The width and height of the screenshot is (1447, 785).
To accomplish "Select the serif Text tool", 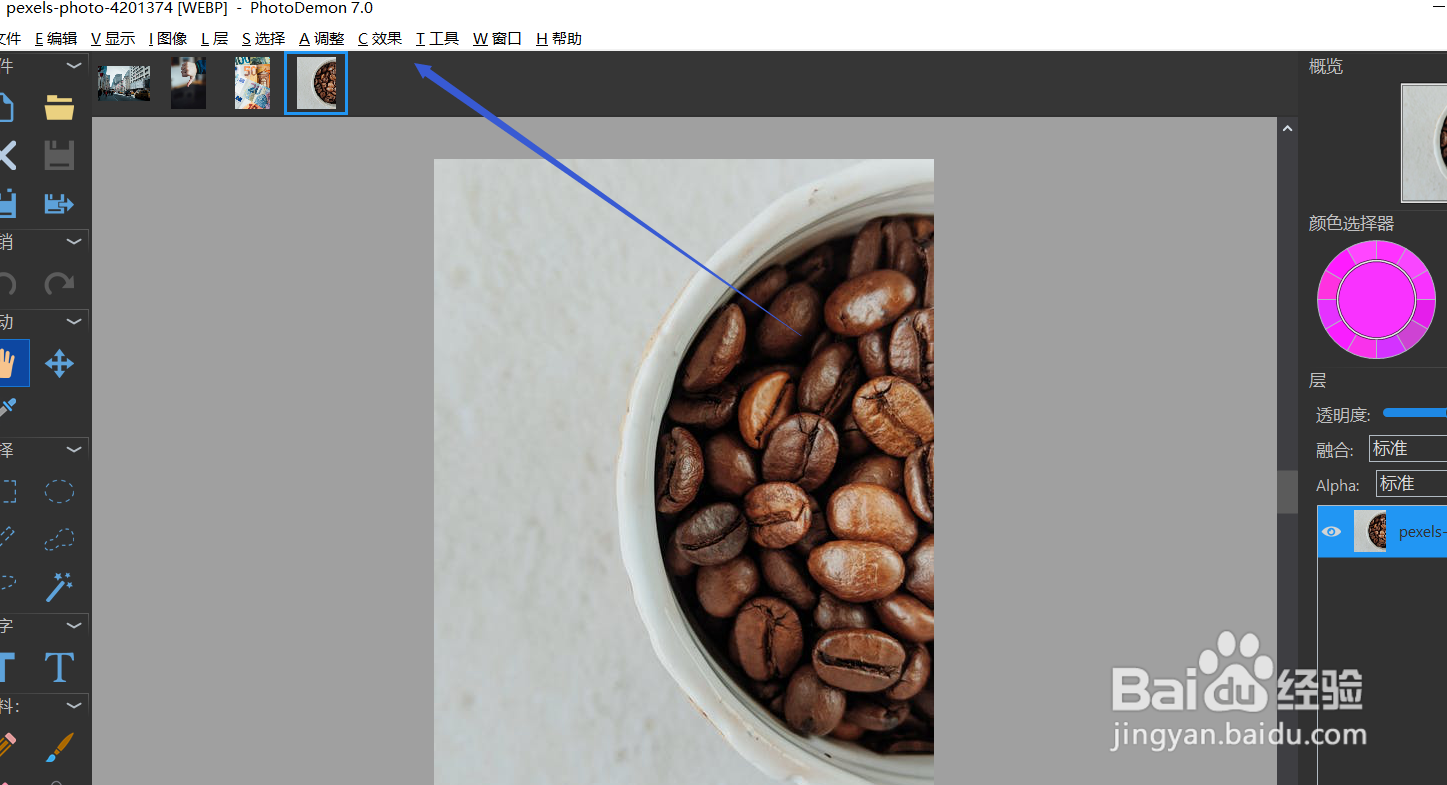I will (x=59, y=667).
